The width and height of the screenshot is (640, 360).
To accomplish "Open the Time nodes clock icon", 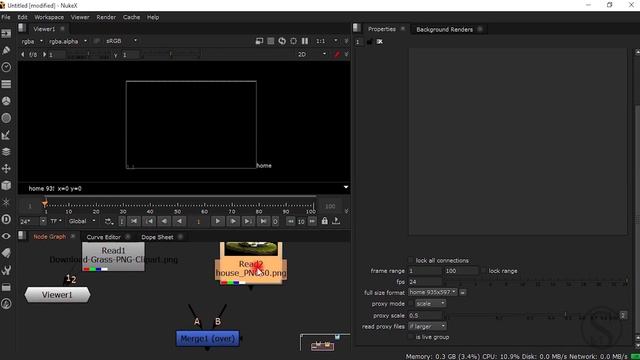I will (x=6, y=67).
